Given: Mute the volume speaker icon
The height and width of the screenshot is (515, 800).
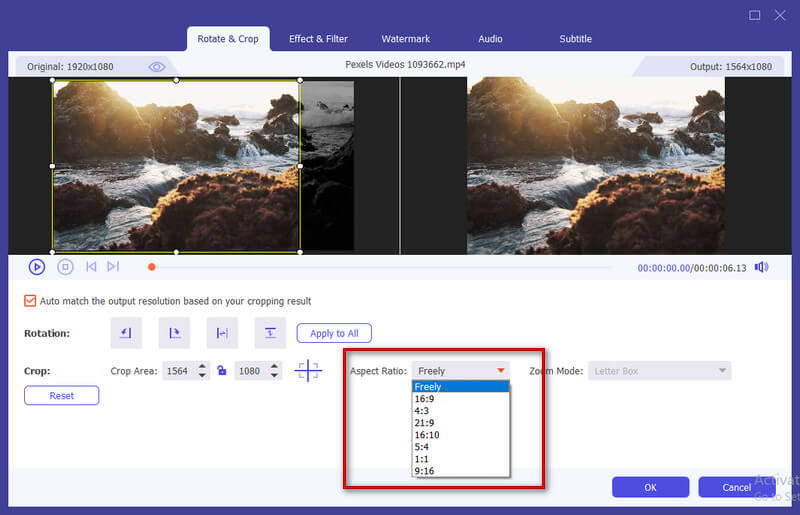Looking at the screenshot, I should 761,267.
